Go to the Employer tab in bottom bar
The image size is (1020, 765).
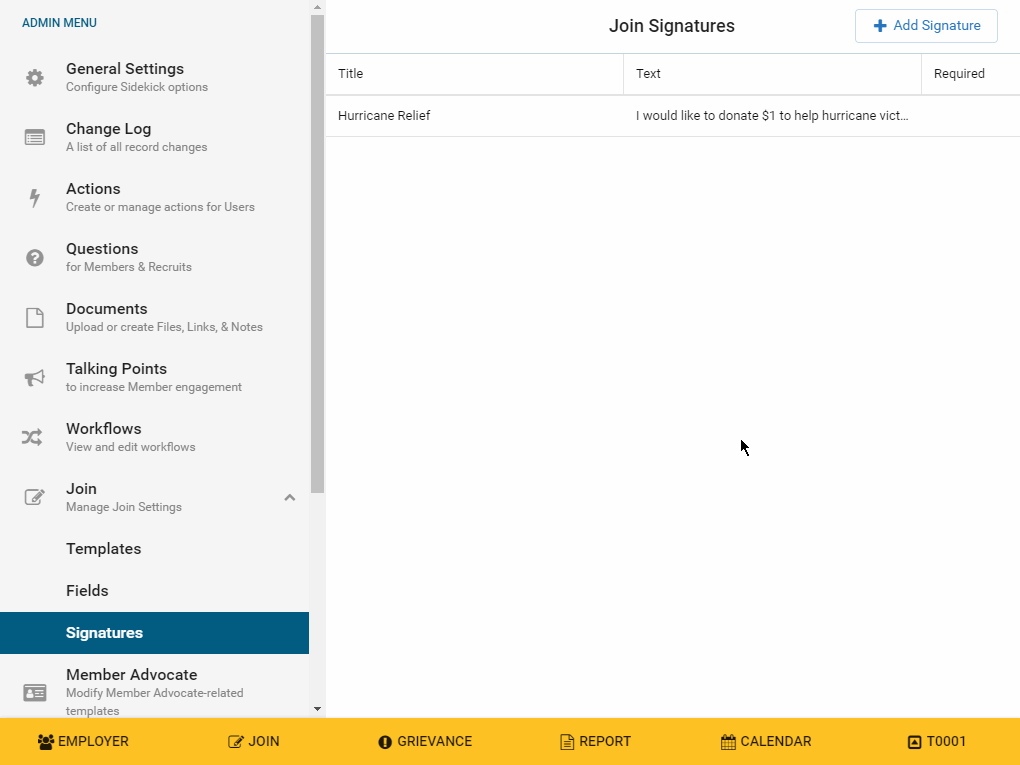pyautogui.click(x=84, y=742)
